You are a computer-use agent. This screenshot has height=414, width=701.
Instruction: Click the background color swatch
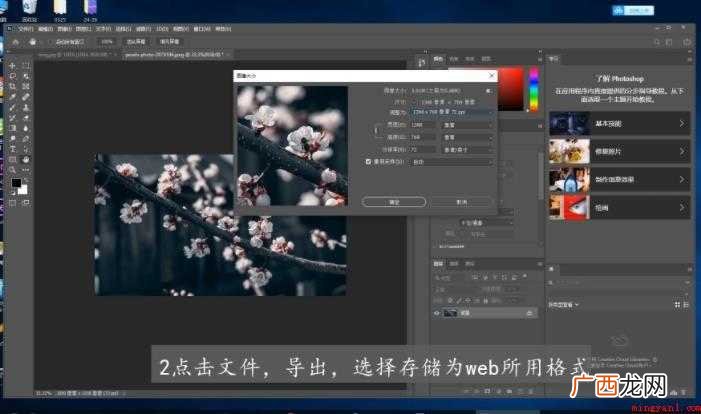point(23,190)
